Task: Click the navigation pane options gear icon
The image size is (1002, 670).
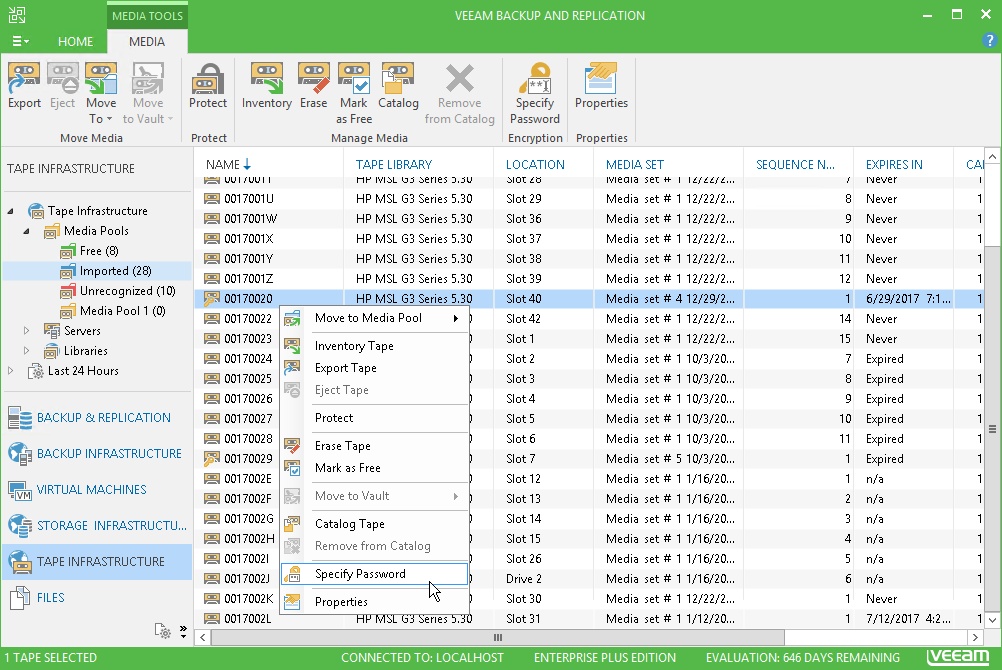Action: coord(162,631)
